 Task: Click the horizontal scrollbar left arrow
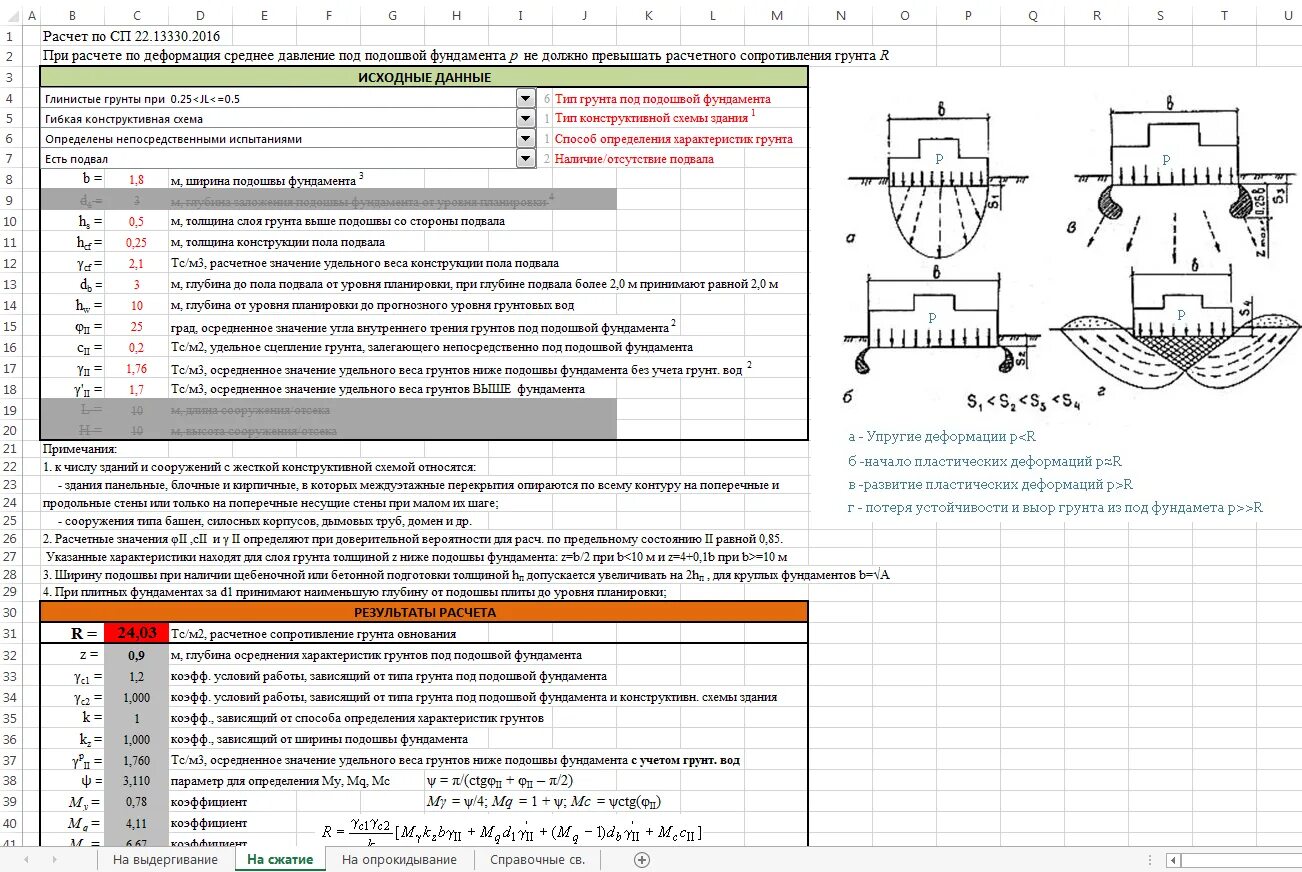click(1174, 860)
